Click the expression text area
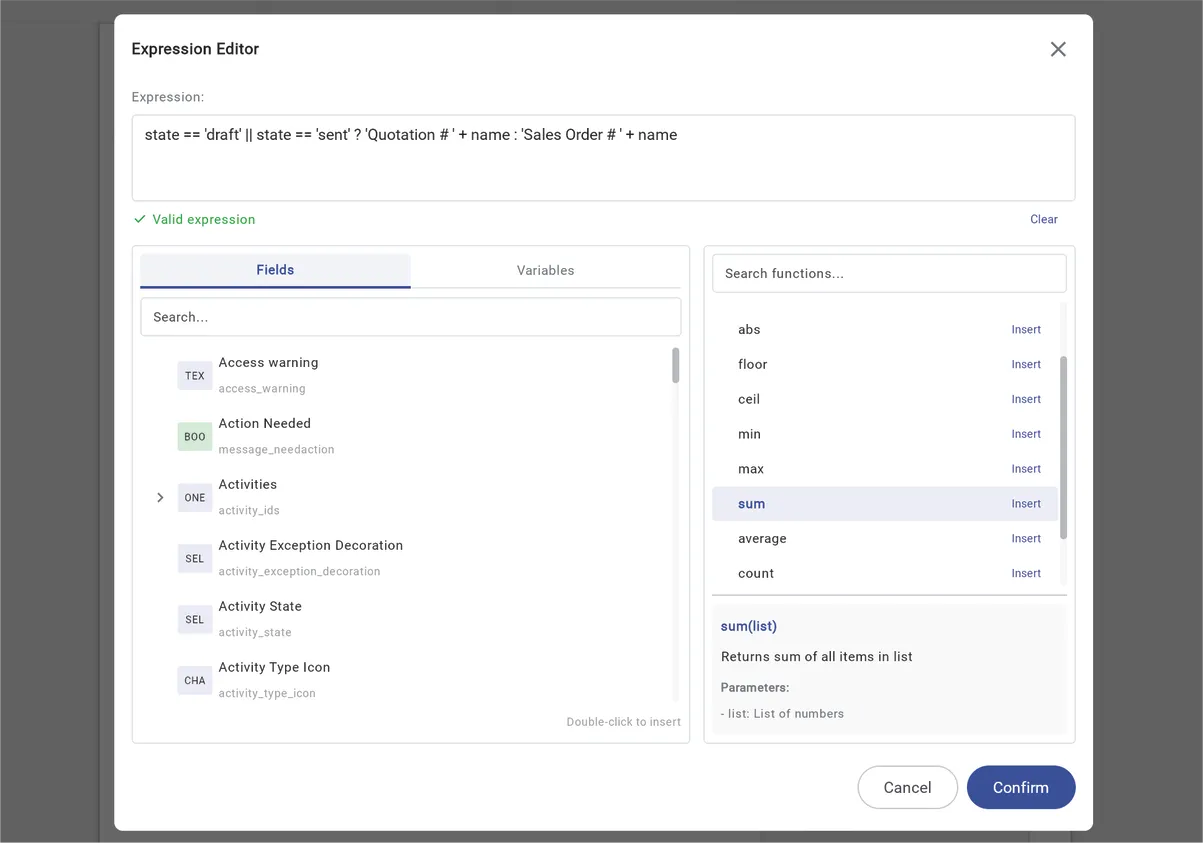 (x=600, y=155)
